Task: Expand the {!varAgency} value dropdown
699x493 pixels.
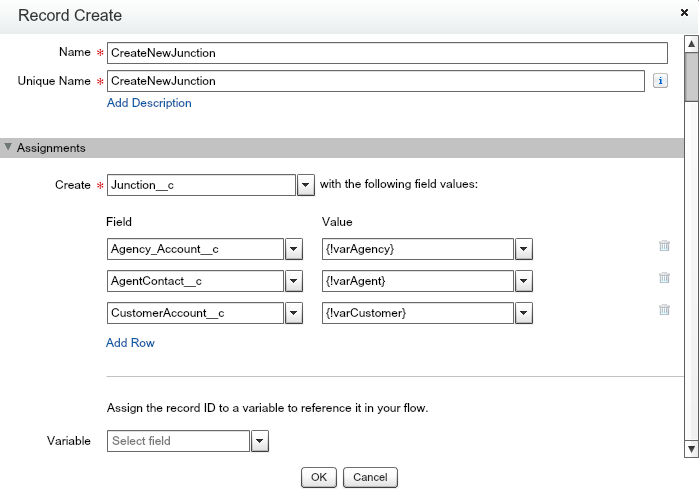Action: [523, 249]
